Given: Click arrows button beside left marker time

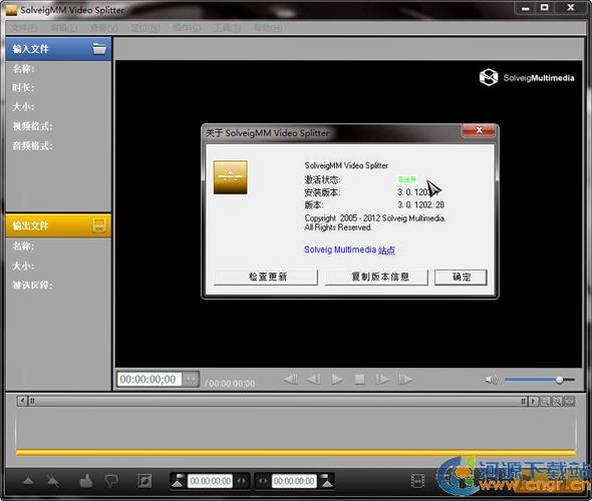Looking at the screenshot, I should pos(241,481).
